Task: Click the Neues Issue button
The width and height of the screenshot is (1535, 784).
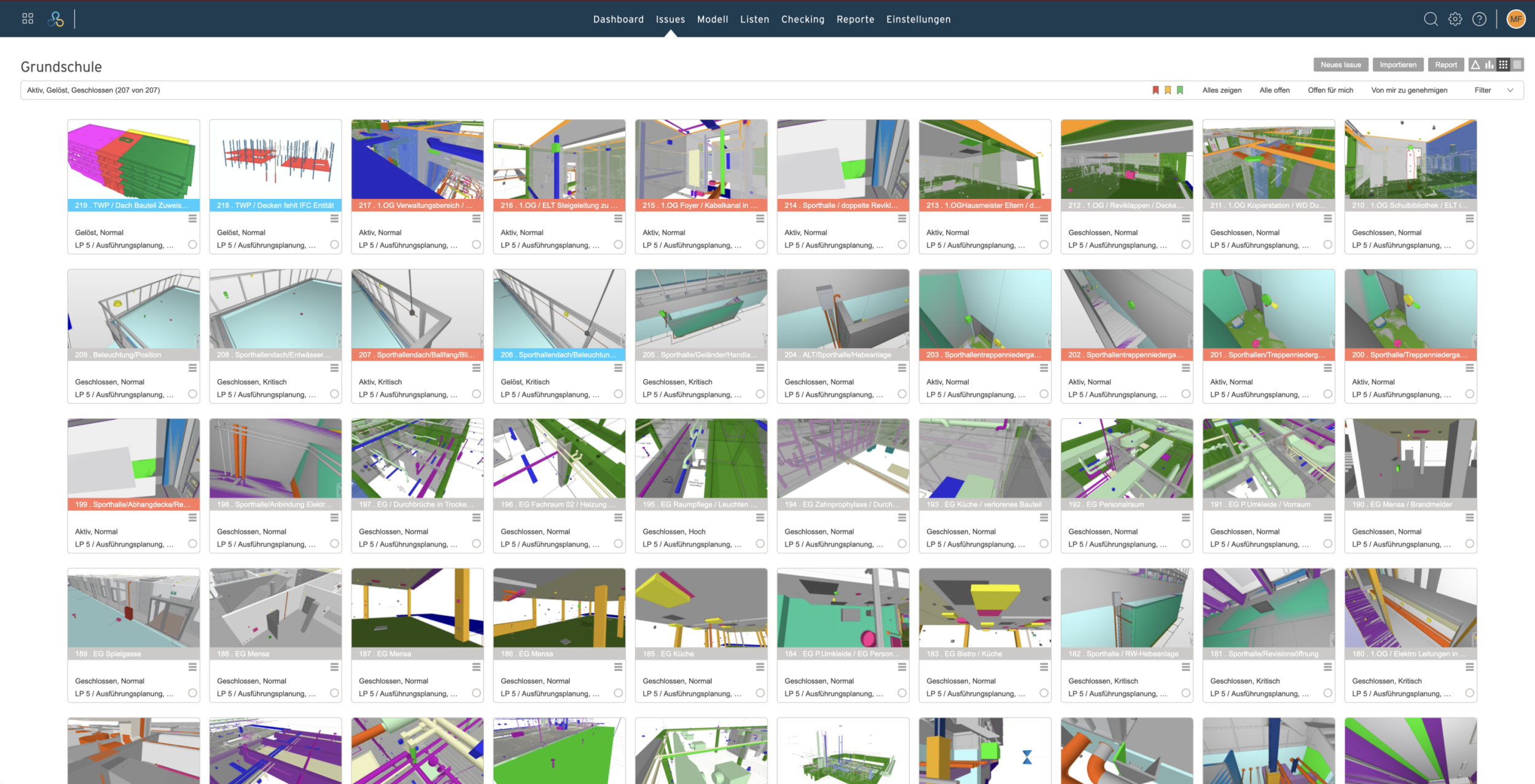Action: click(1340, 64)
